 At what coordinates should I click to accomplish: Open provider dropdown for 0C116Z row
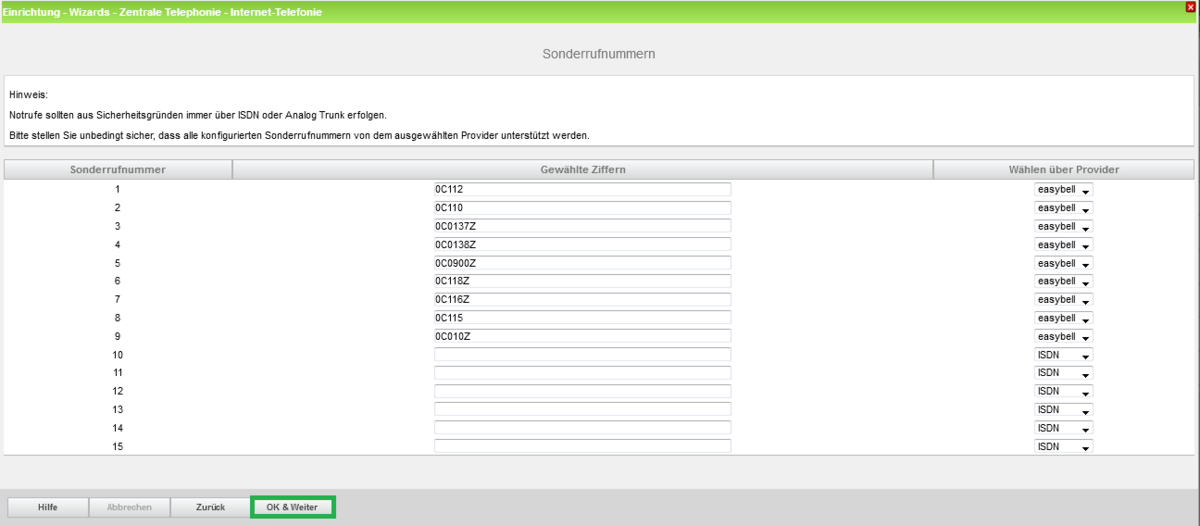coord(1063,300)
